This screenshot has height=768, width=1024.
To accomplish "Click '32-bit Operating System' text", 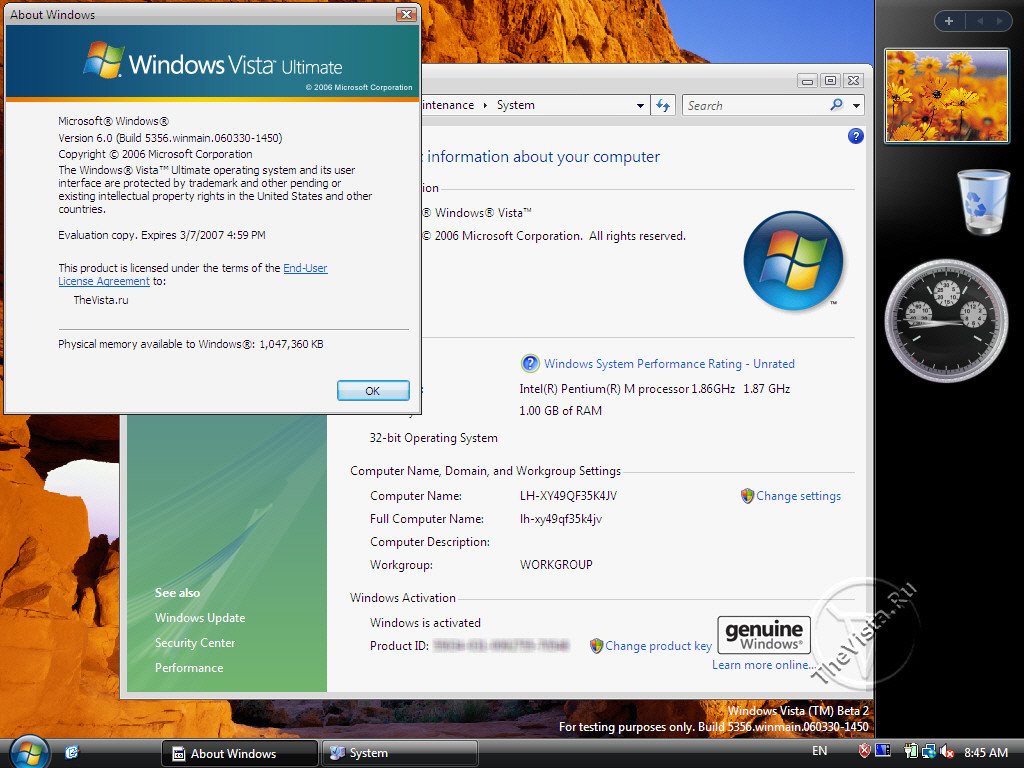I will click(434, 438).
